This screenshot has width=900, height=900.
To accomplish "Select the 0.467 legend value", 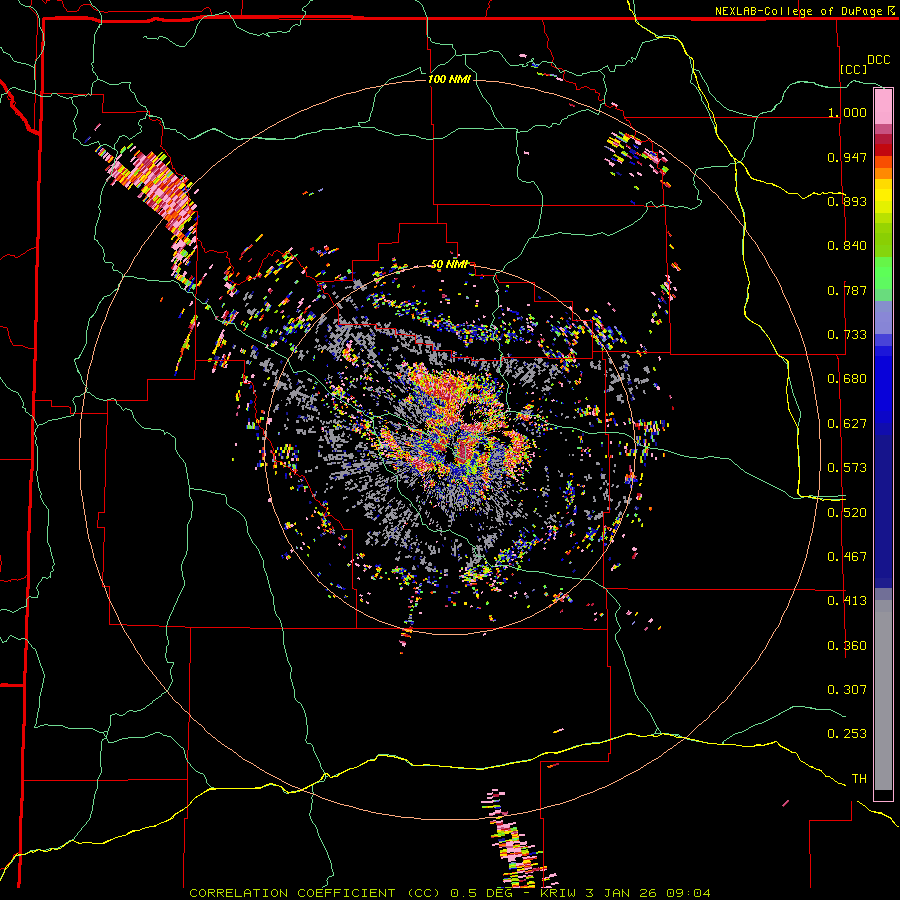I will (x=847, y=557).
